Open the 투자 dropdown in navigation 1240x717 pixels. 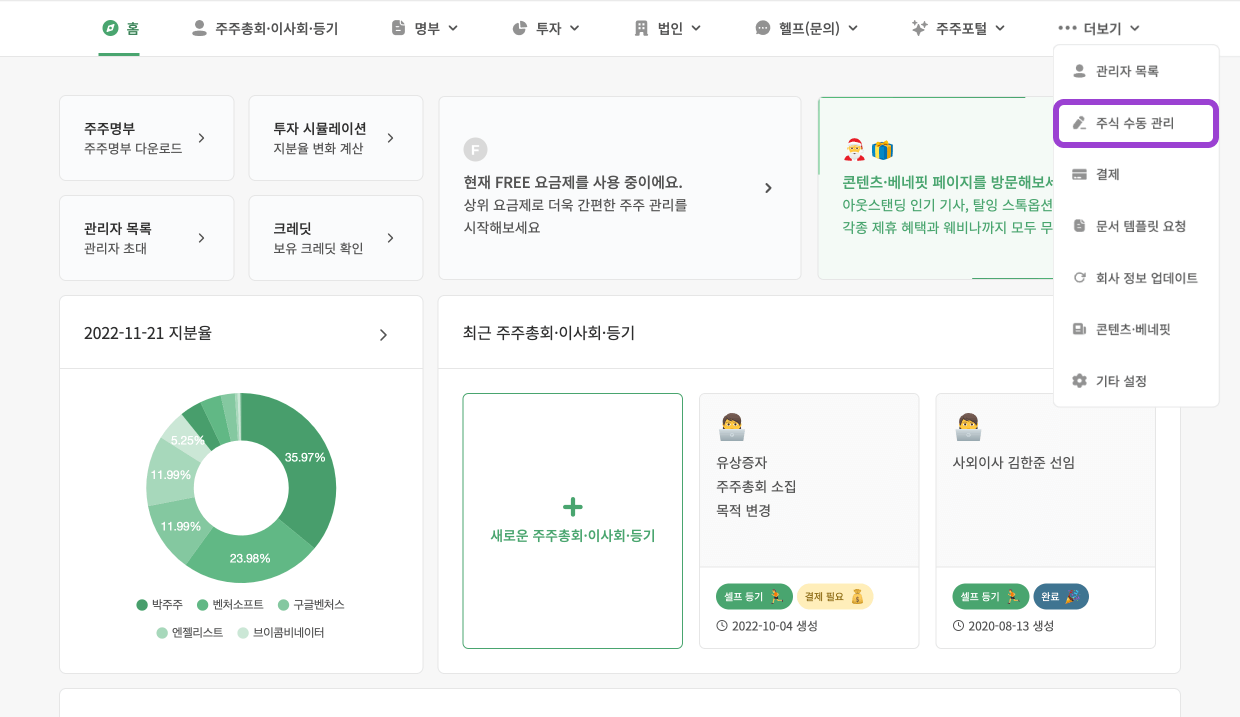pos(546,28)
